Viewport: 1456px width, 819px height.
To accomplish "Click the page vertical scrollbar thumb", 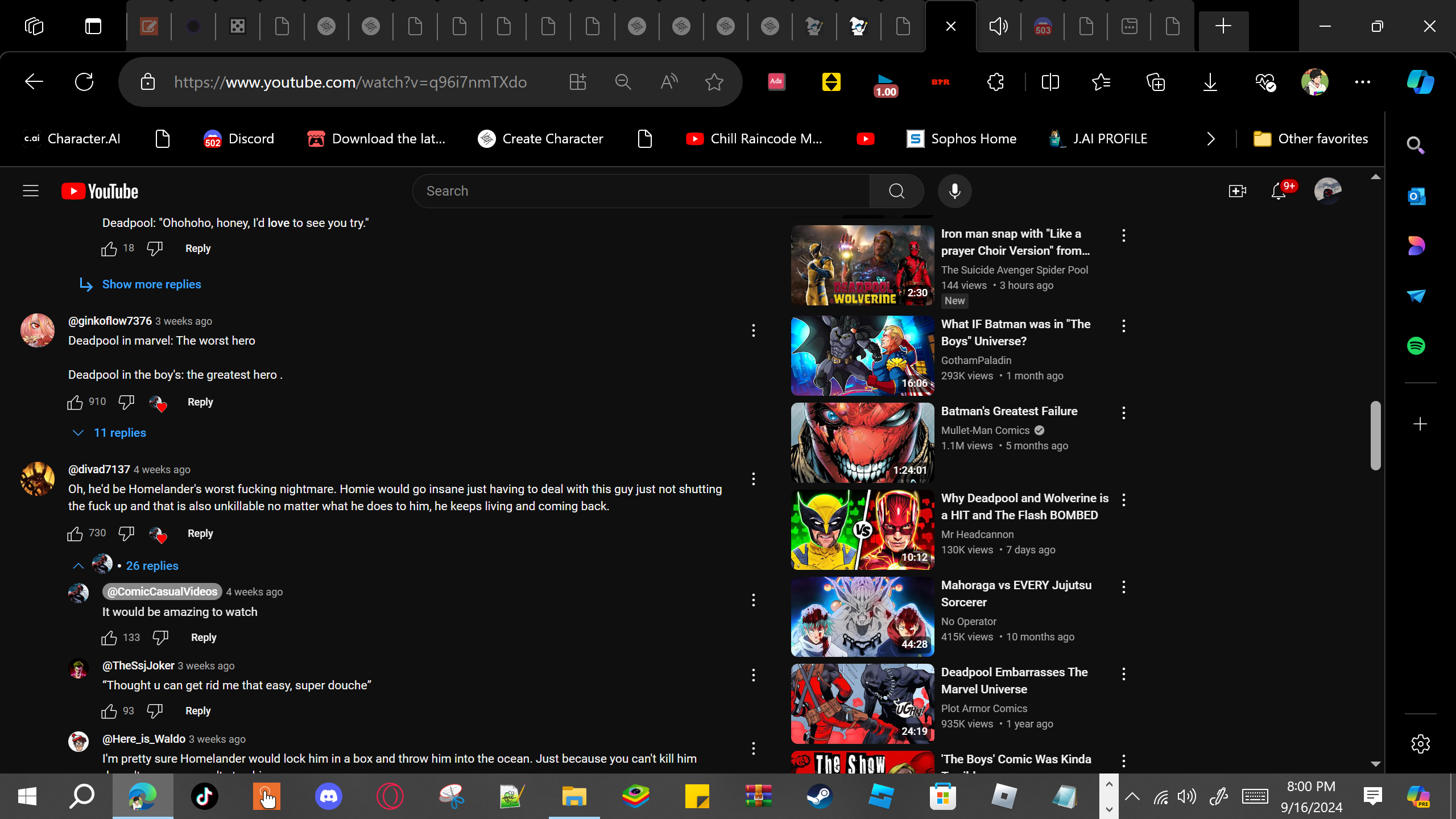I will point(1375,436).
